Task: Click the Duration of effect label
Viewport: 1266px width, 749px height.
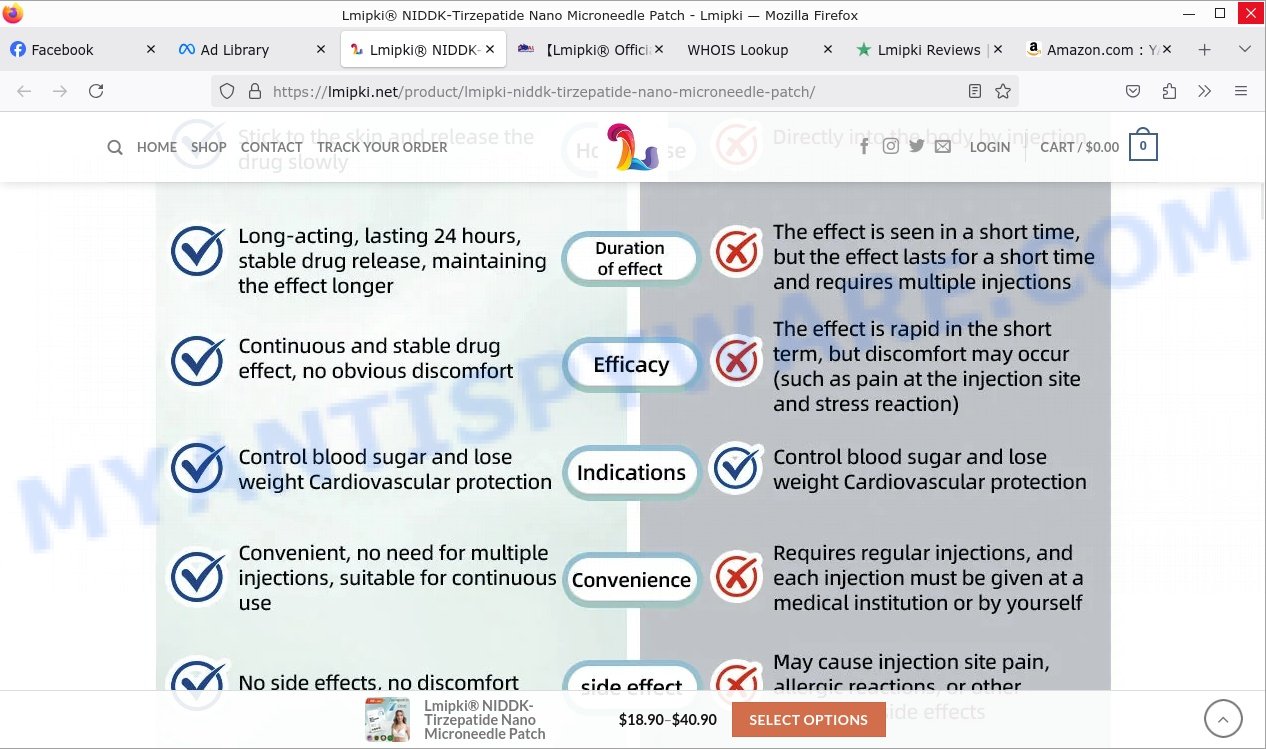Action: pos(630,258)
